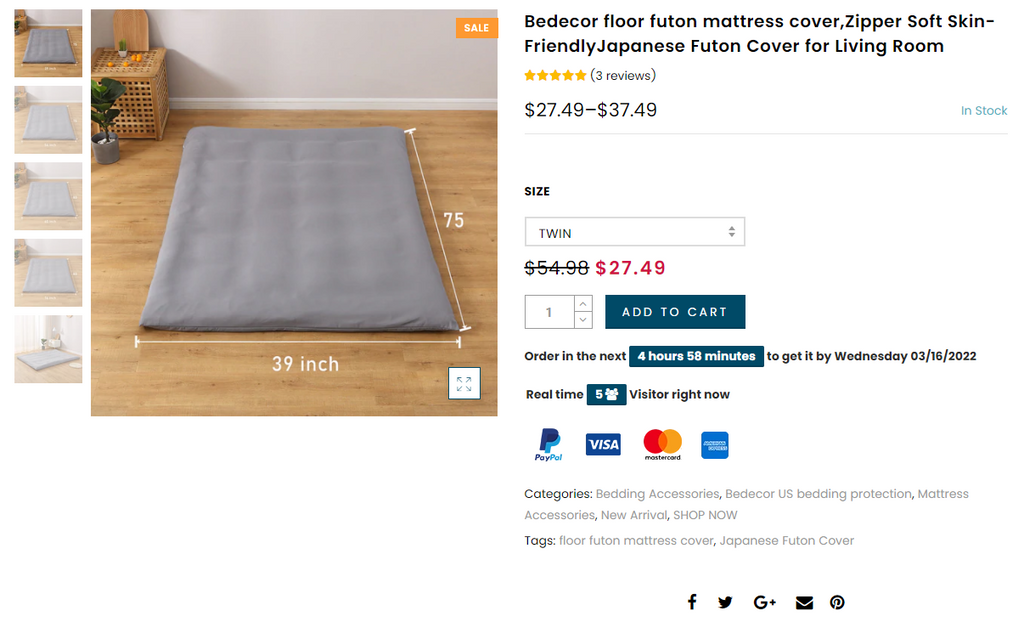This screenshot has width=1024, height=622.
Task: Increase quantity with up arrow
Action: click(x=584, y=303)
